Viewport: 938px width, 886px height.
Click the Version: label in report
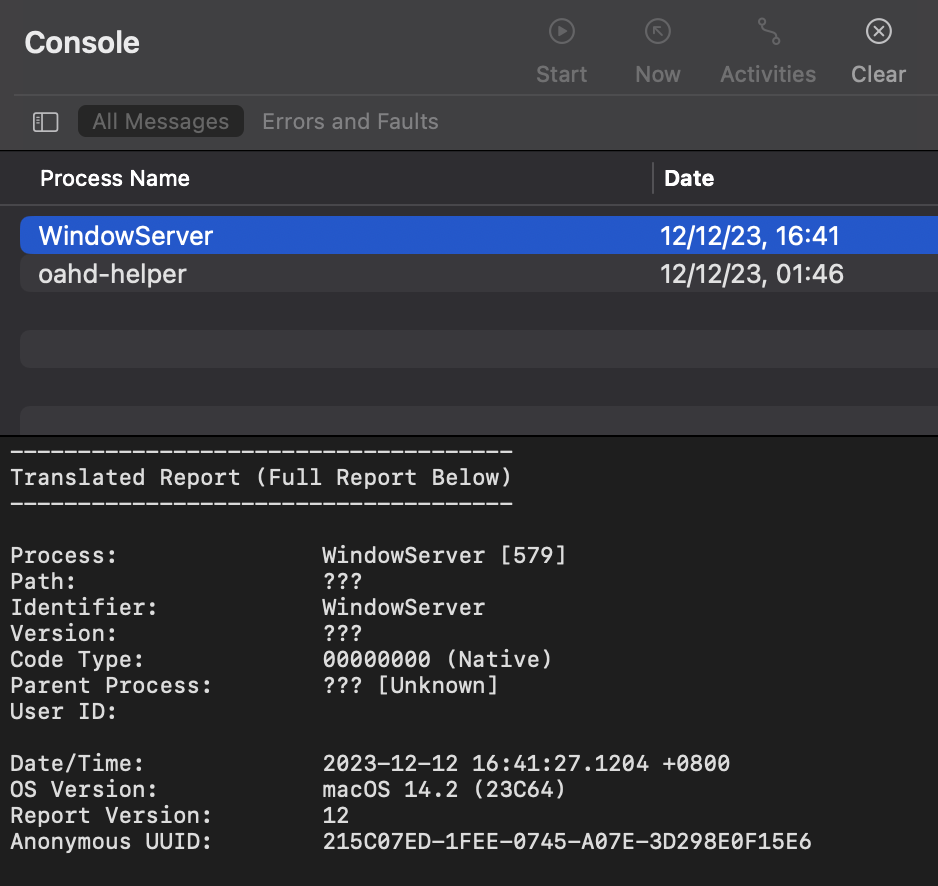point(63,634)
